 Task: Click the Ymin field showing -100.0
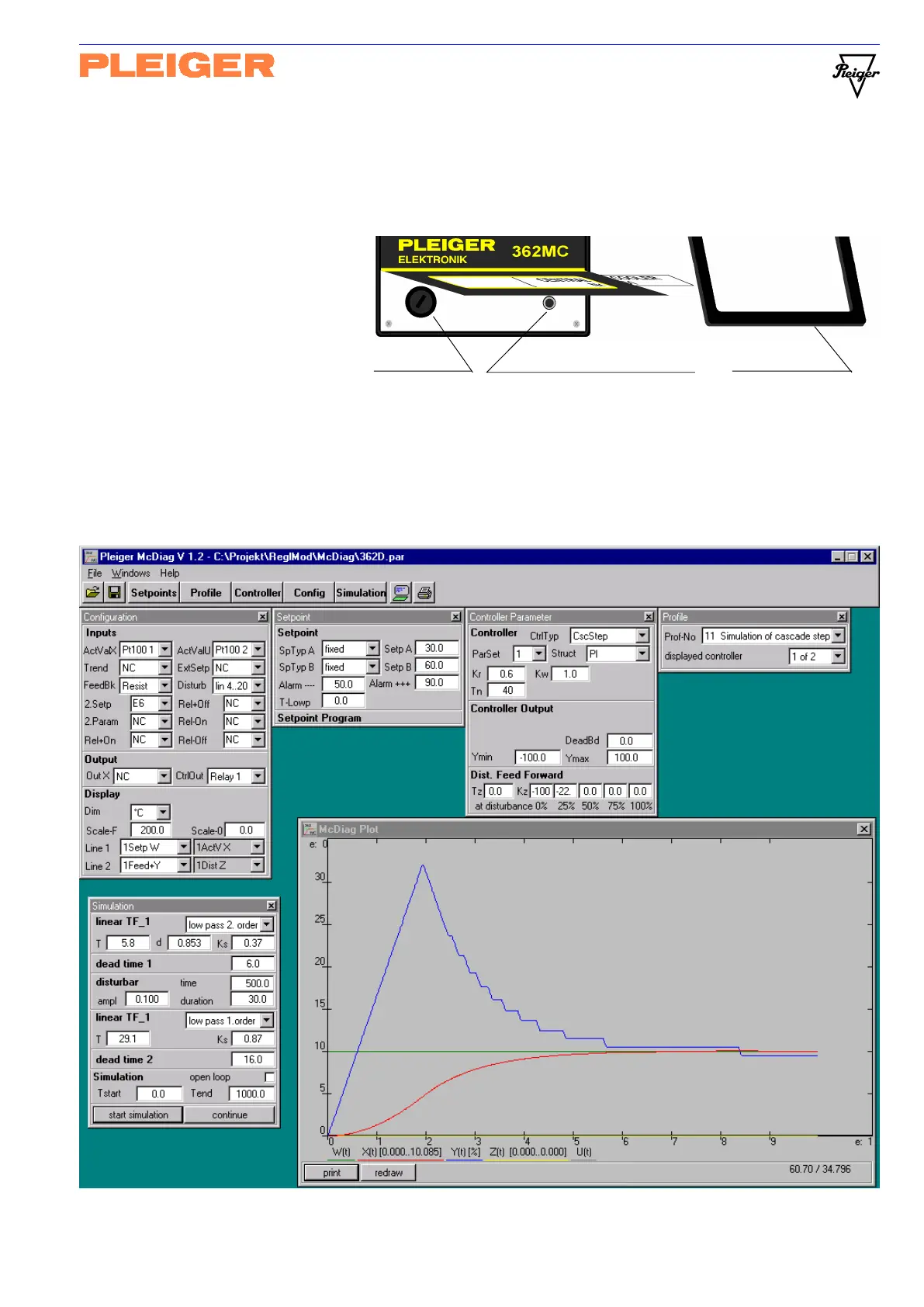[x=537, y=757]
